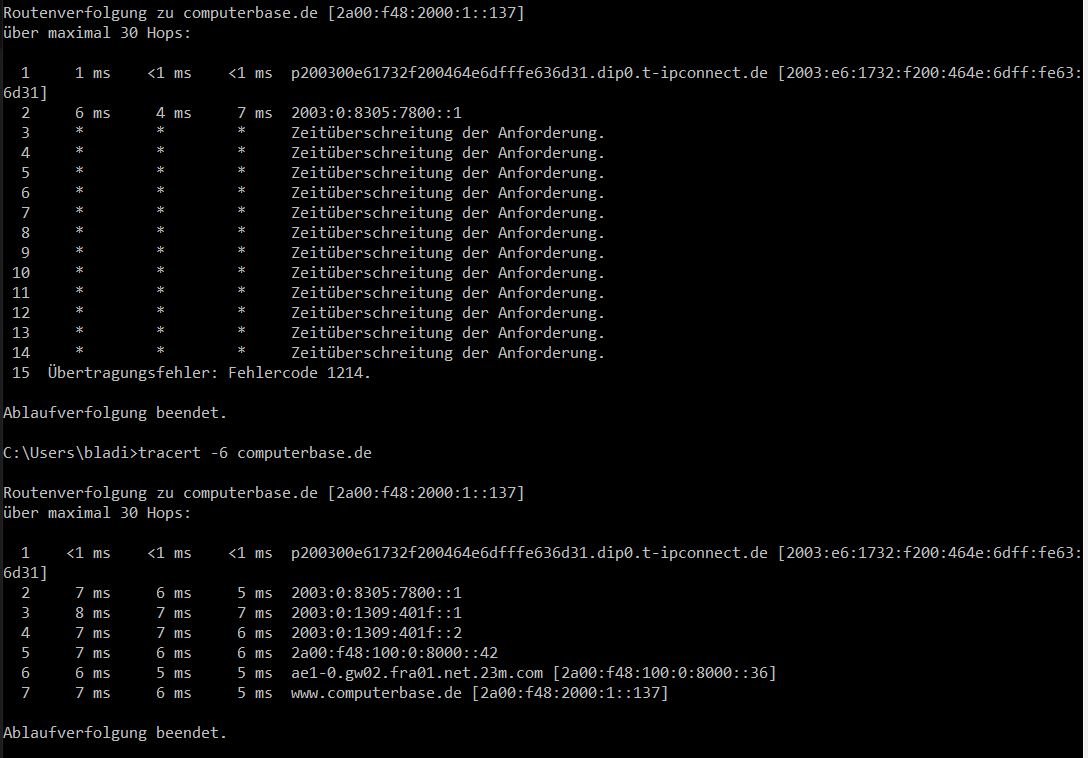Screen dimensions: 1088x758
Task: Click hop 9 Zeitüberschreitung der Anforderung line
Action: 448,253
